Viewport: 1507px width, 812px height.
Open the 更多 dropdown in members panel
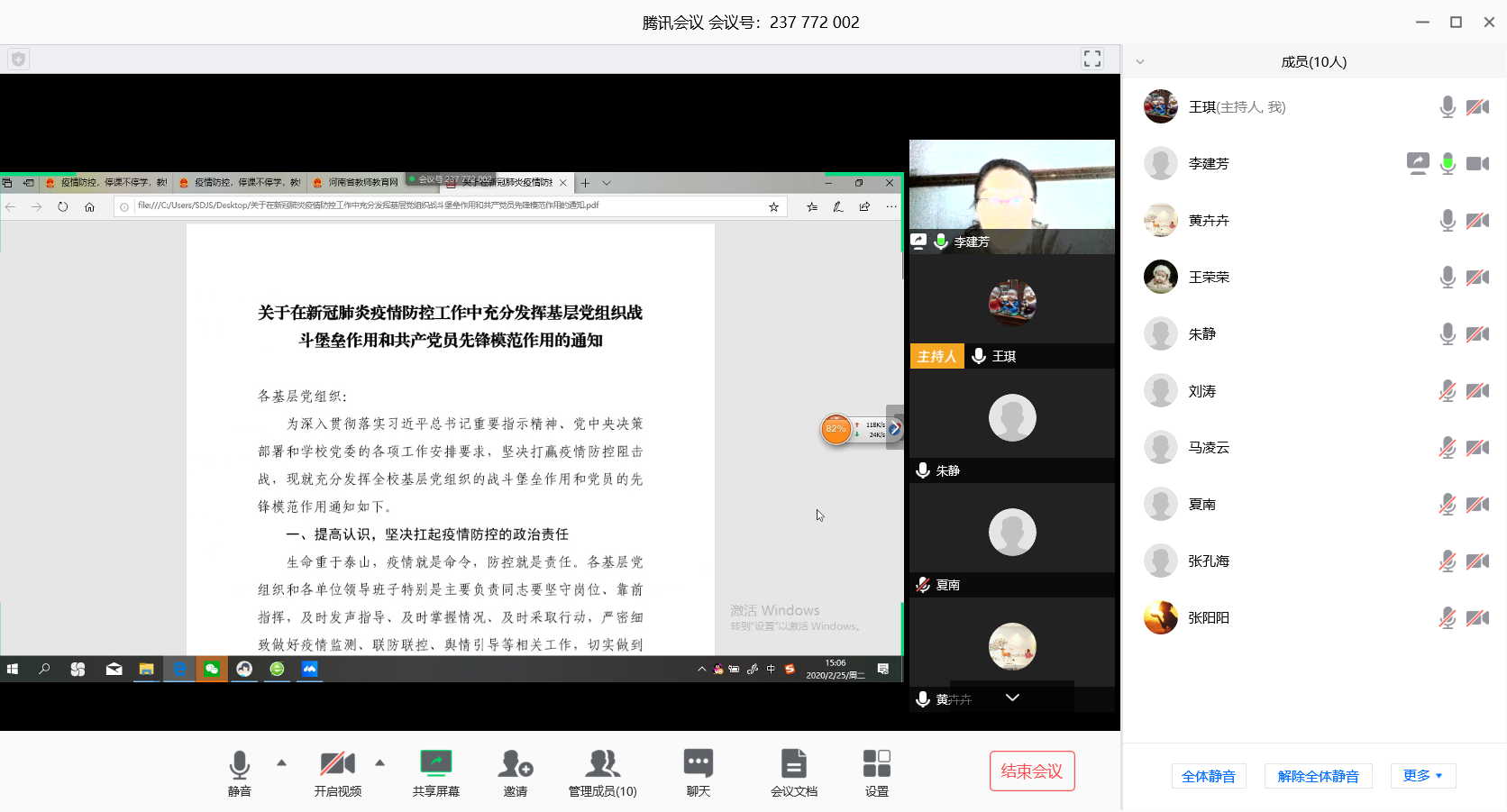[x=1423, y=776]
